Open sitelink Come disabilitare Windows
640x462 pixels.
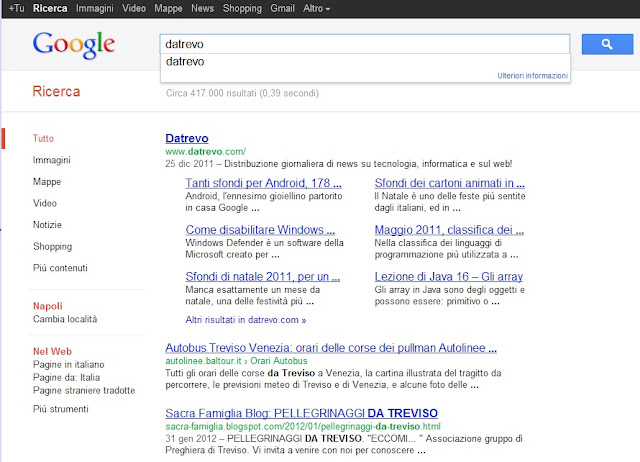pyautogui.click(x=260, y=230)
